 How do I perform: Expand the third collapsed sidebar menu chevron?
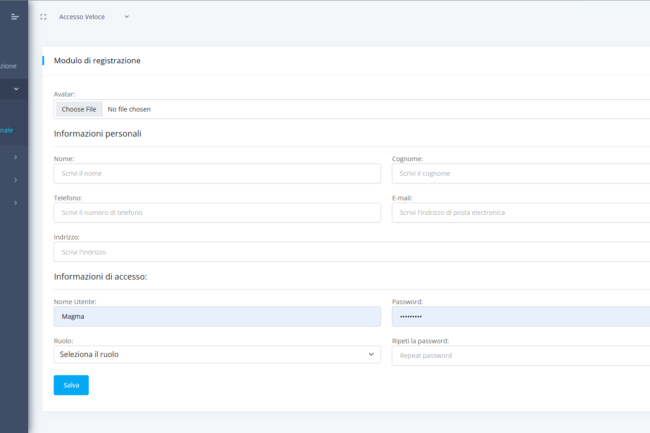coord(15,203)
